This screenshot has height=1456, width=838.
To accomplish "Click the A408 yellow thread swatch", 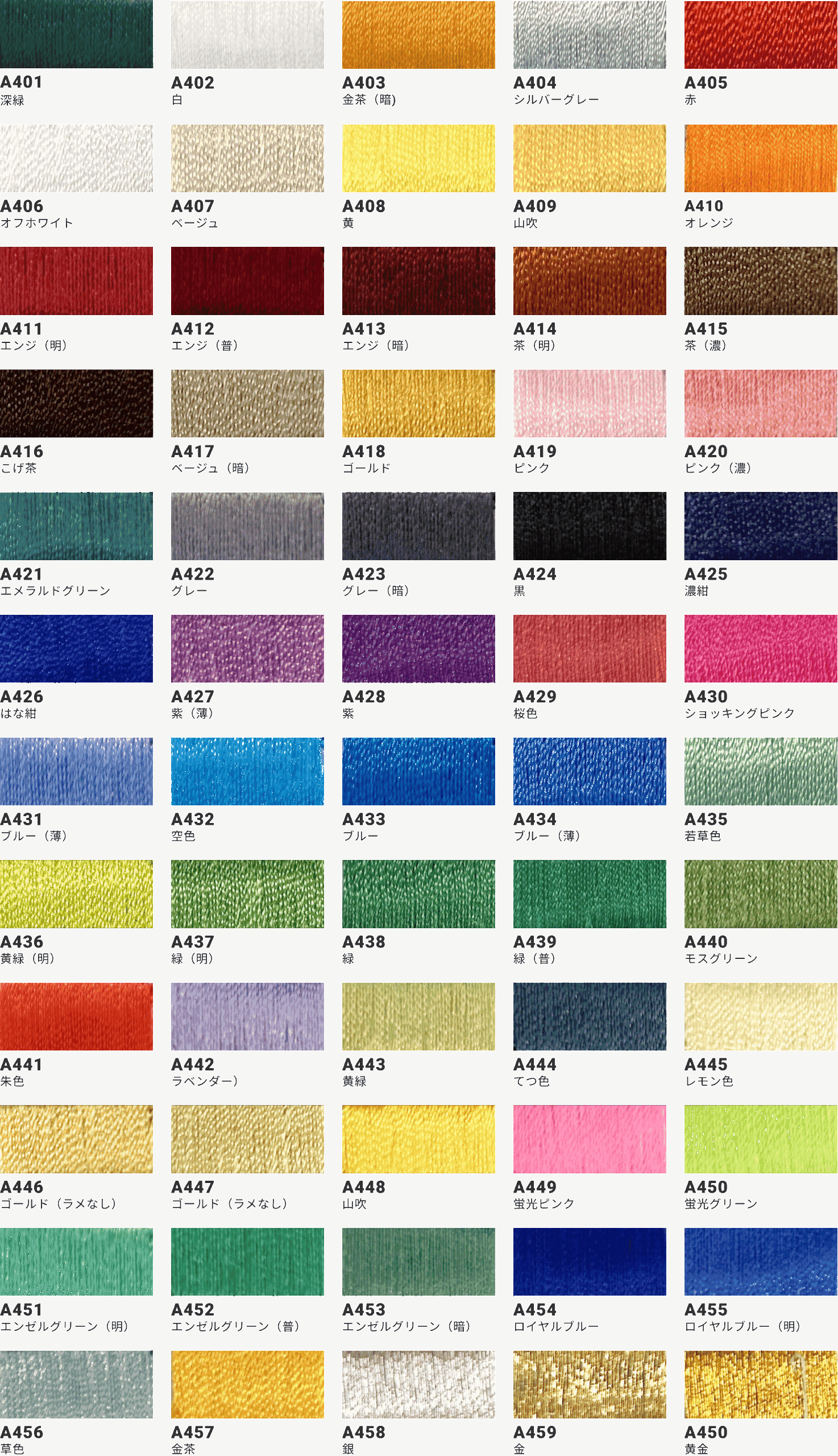I will (418, 158).
